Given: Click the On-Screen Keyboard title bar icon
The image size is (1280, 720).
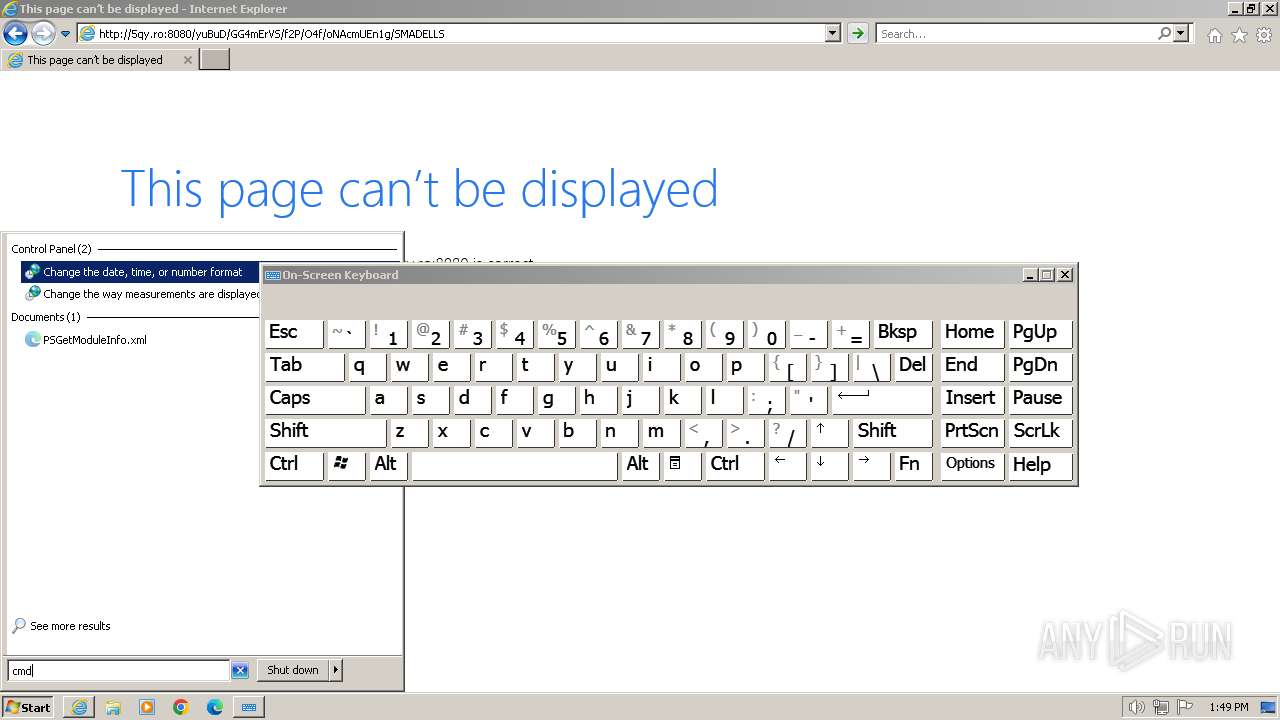Looking at the screenshot, I should click(273, 275).
